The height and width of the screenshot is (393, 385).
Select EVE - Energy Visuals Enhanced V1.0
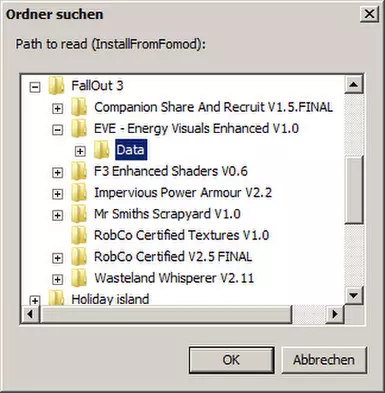click(x=196, y=129)
